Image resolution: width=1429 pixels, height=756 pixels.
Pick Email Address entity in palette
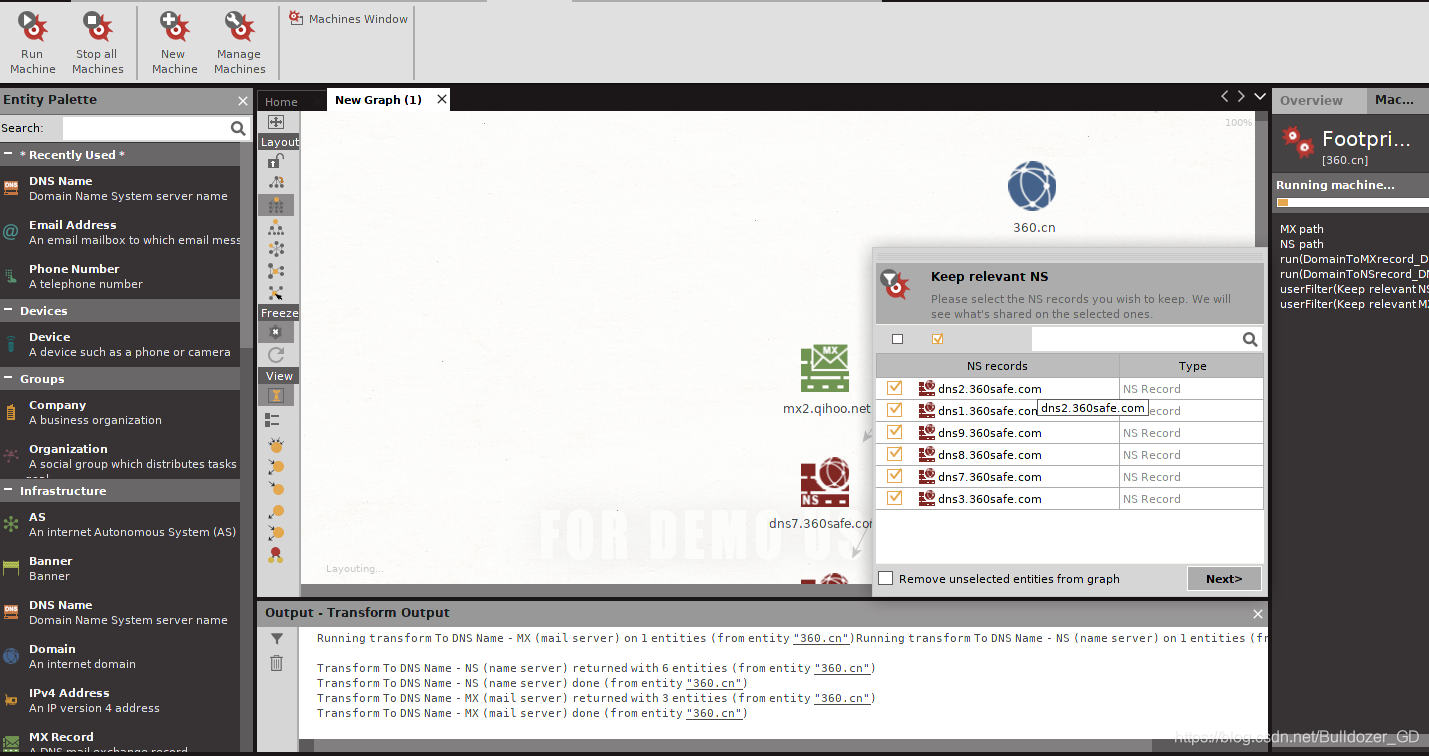tap(120, 232)
